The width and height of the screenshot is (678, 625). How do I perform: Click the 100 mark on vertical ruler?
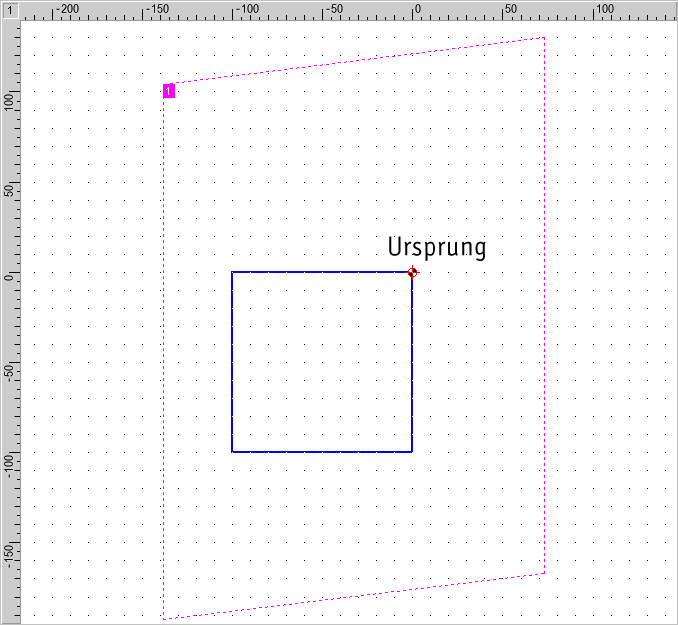pos(9,102)
